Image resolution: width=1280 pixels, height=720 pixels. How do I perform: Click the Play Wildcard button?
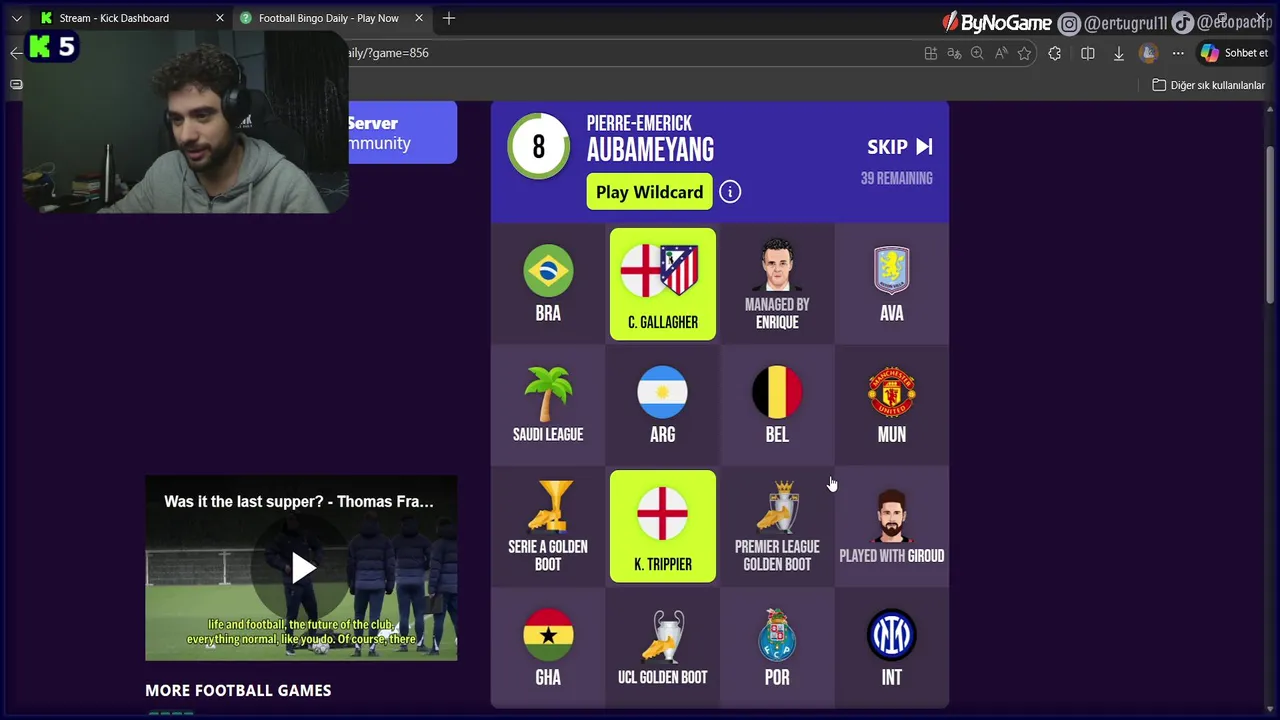[x=650, y=192]
